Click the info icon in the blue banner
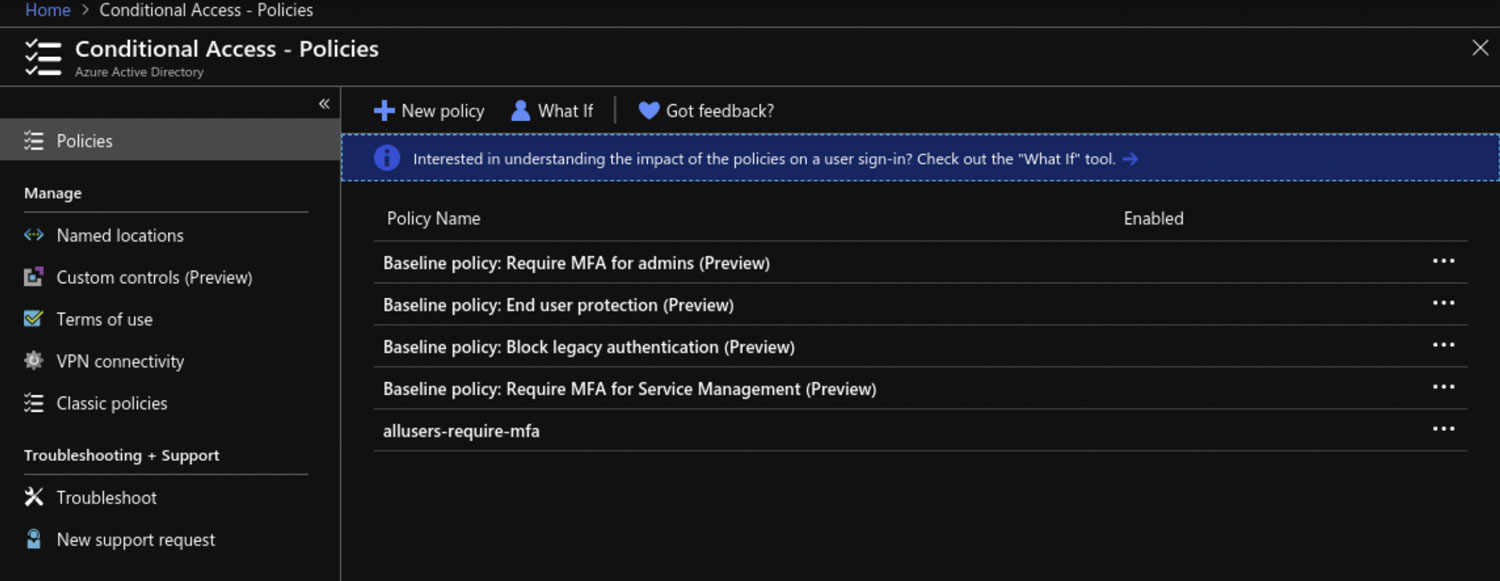The width and height of the screenshot is (1500, 581). [387, 158]
